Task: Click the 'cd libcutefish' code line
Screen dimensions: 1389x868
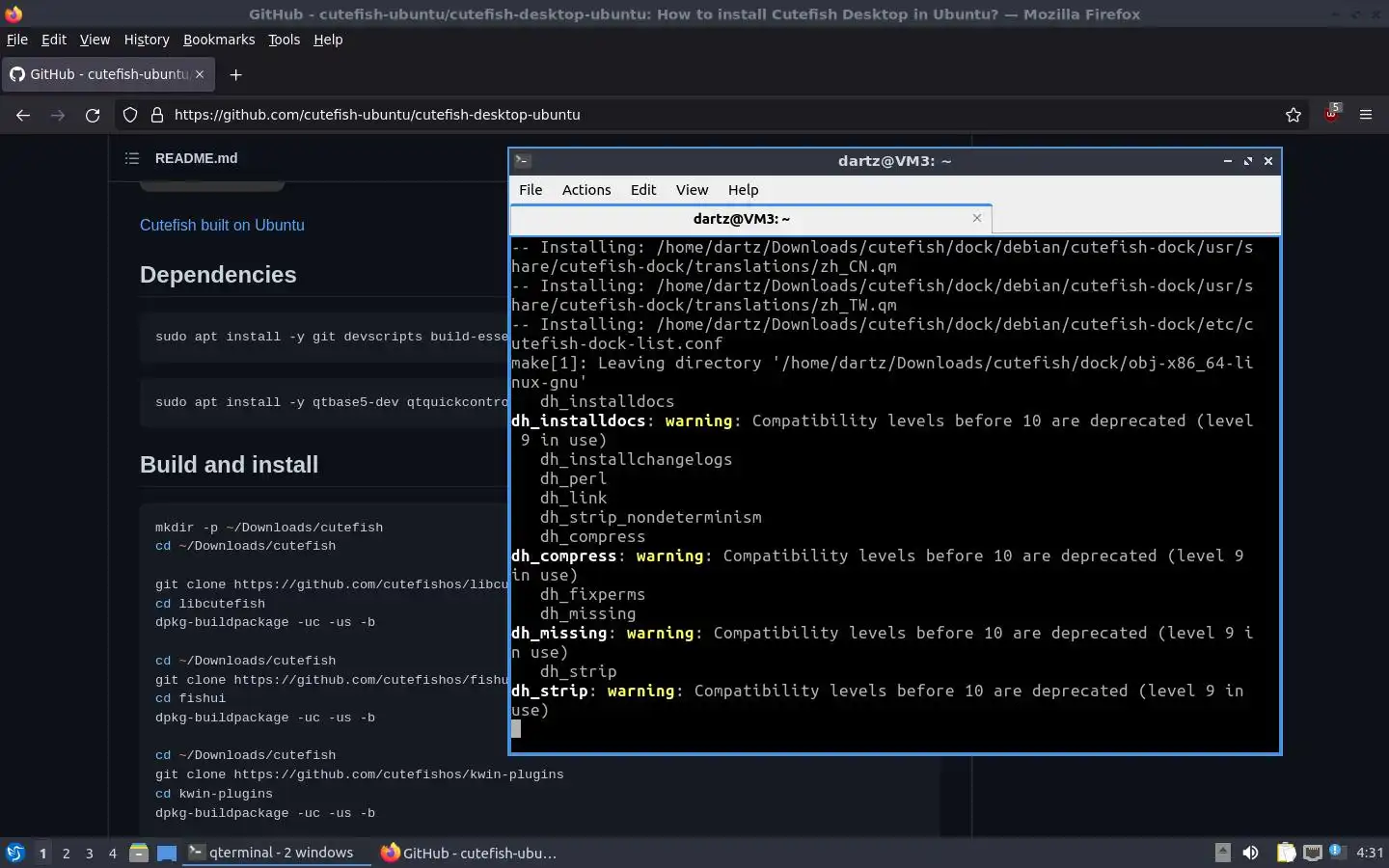Action: [x=210, y=604]
